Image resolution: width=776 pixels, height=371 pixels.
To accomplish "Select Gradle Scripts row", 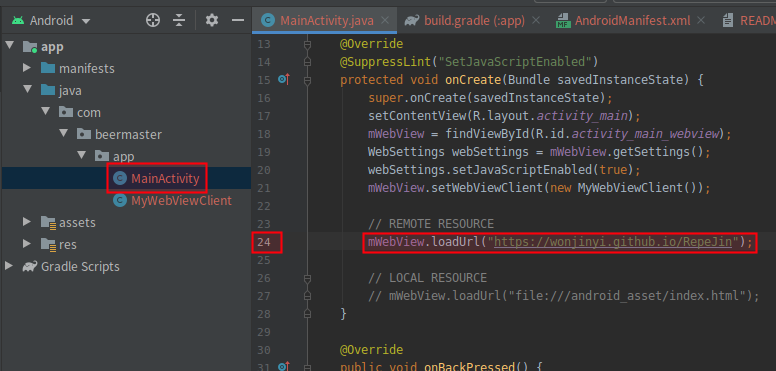I will 126,266.
